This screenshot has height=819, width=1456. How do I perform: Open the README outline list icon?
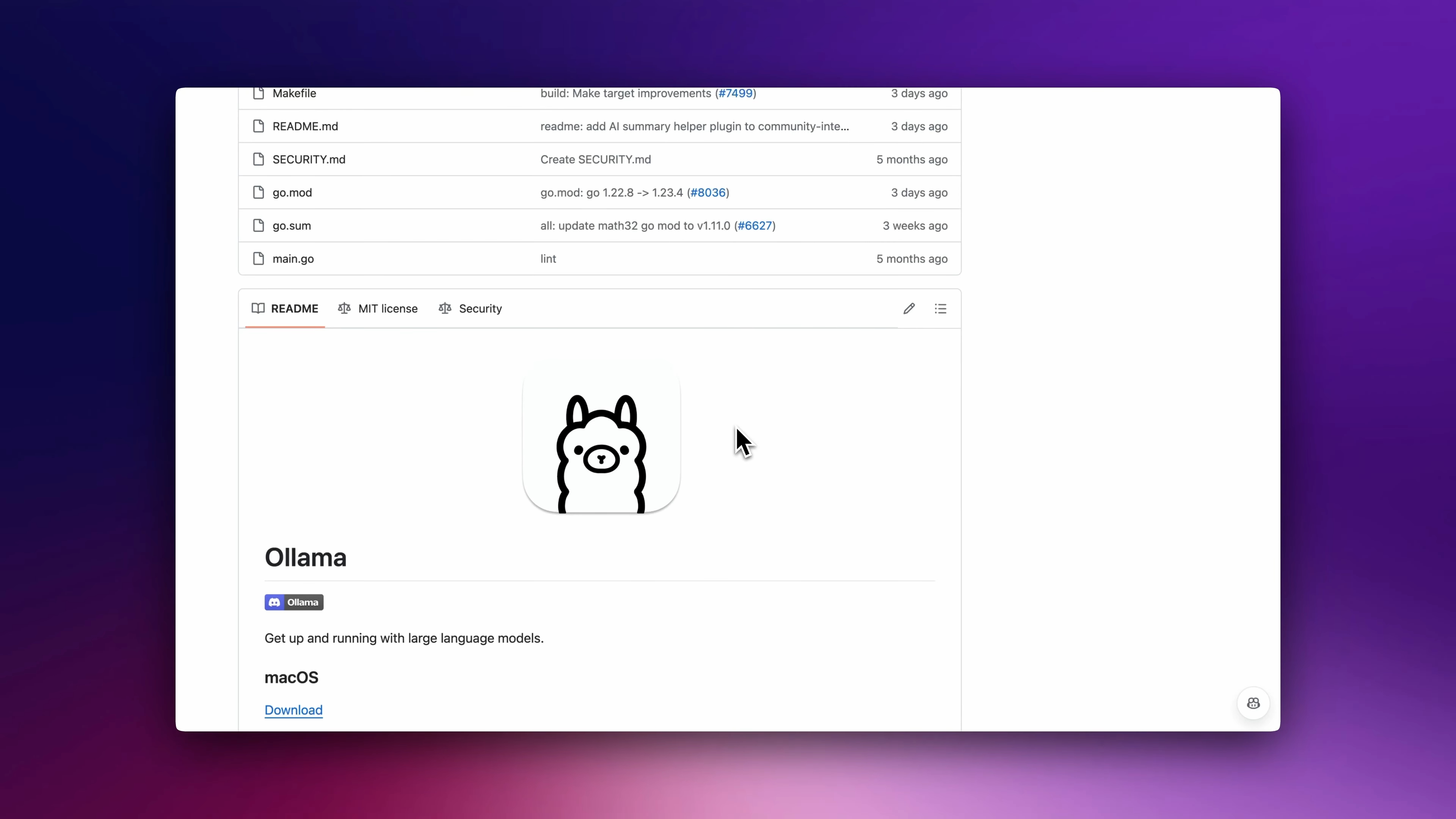point(940,309)
